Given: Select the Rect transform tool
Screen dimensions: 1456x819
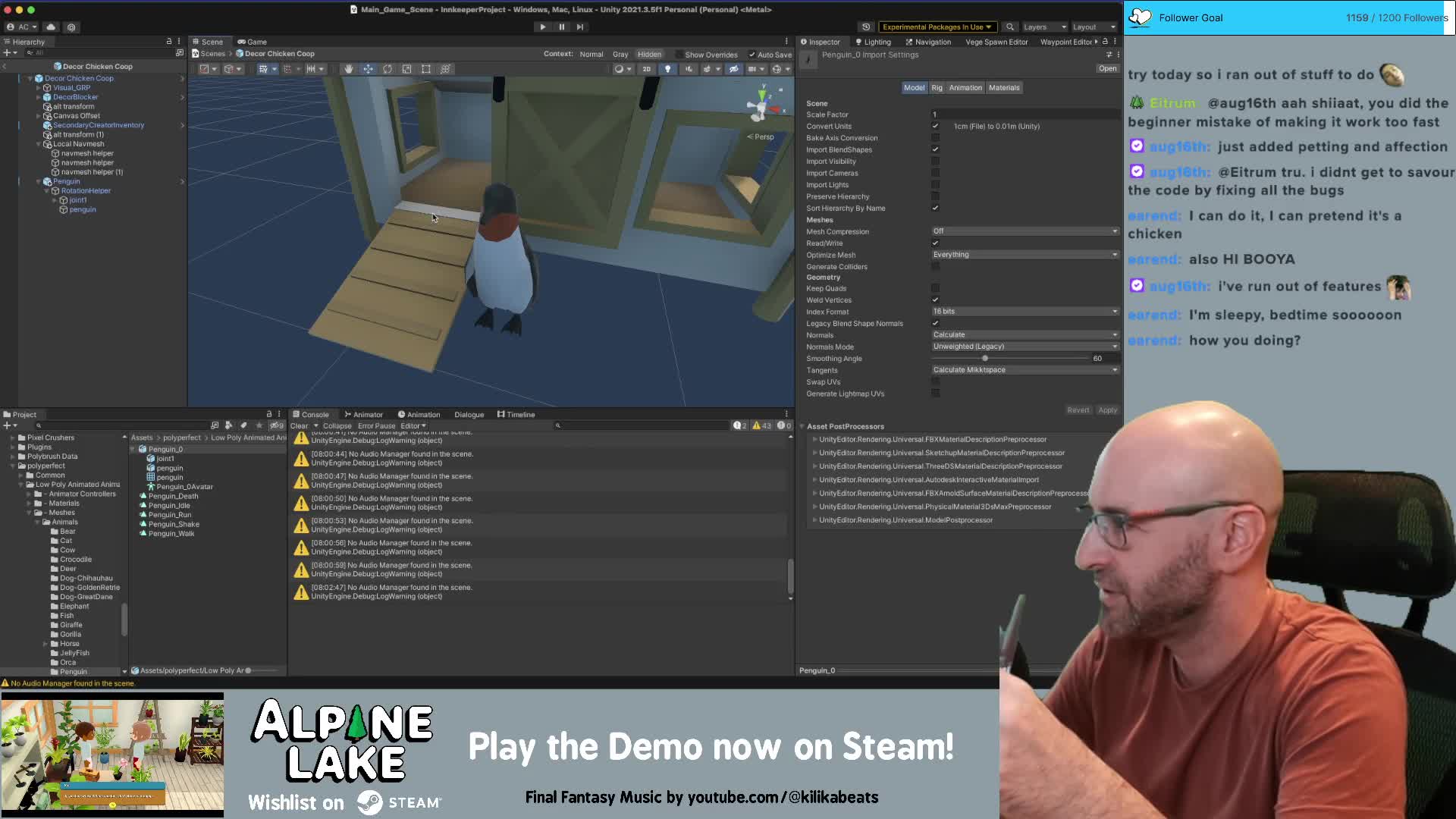Looking at the screenshot, I should (426, 69).
